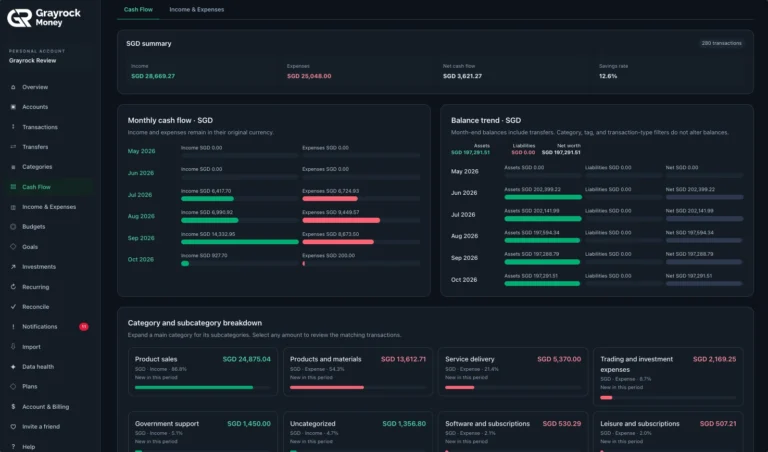Select the Grayrock Review account name
Viewport: 768px width, 452px height.
tap(32, 61)
